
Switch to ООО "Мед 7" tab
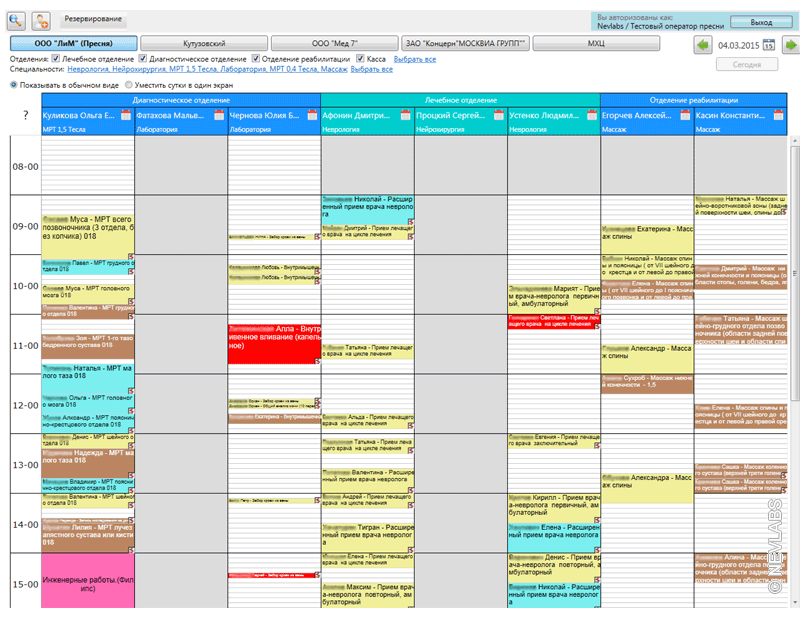coord(334,44)
